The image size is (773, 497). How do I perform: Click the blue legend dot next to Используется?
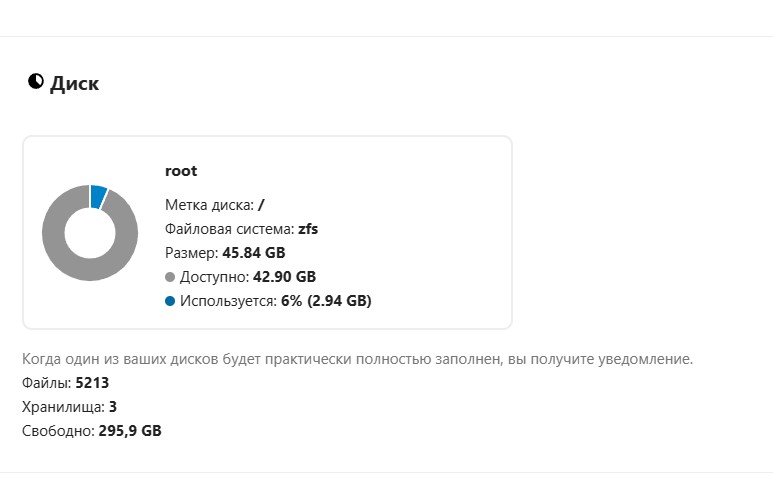[170, 301]
